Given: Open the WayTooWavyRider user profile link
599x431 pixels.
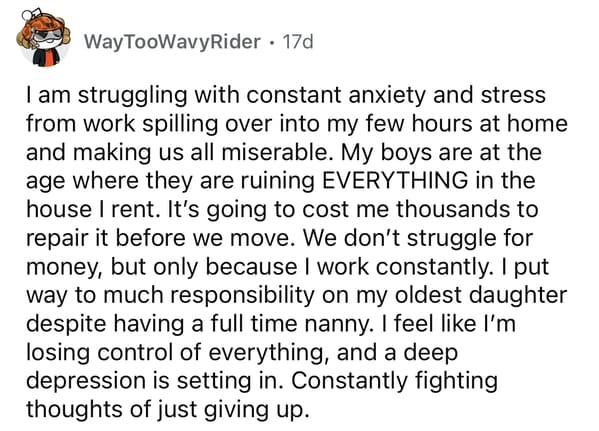Looking at the screenshot, I should (x=172, y=42).
